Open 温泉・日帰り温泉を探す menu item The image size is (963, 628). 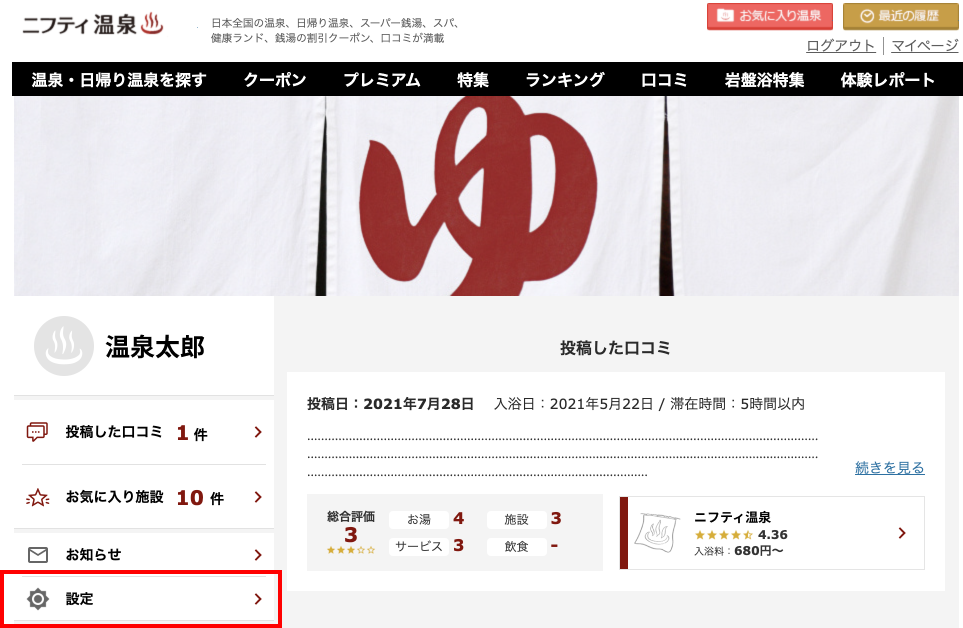pyautogui.click(x=119, y=80)
